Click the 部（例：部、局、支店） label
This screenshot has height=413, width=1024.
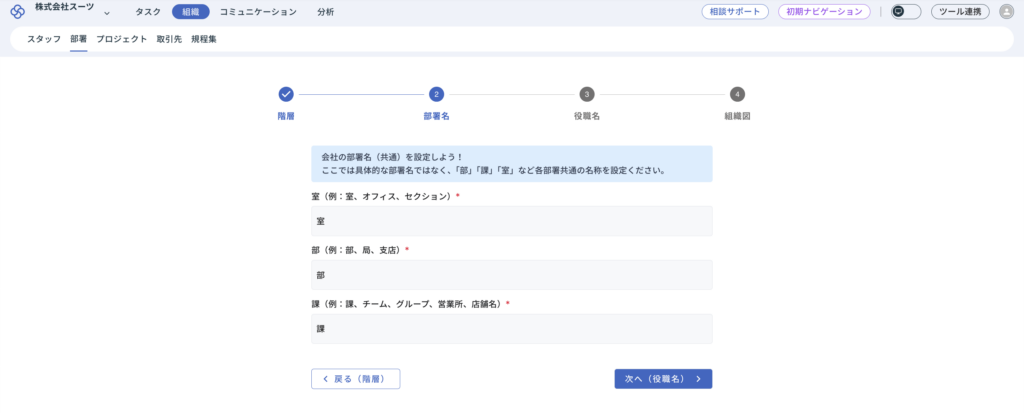click(358, 250)
